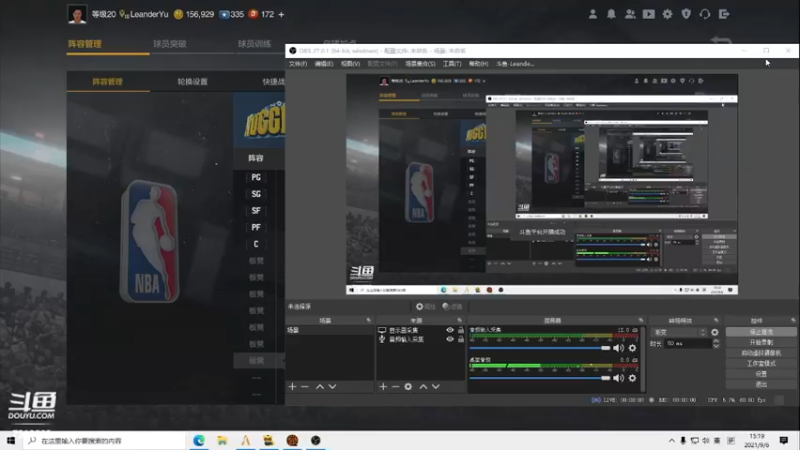
Task: Decrease transition duration with down arrow
Action: pos(716,346)
